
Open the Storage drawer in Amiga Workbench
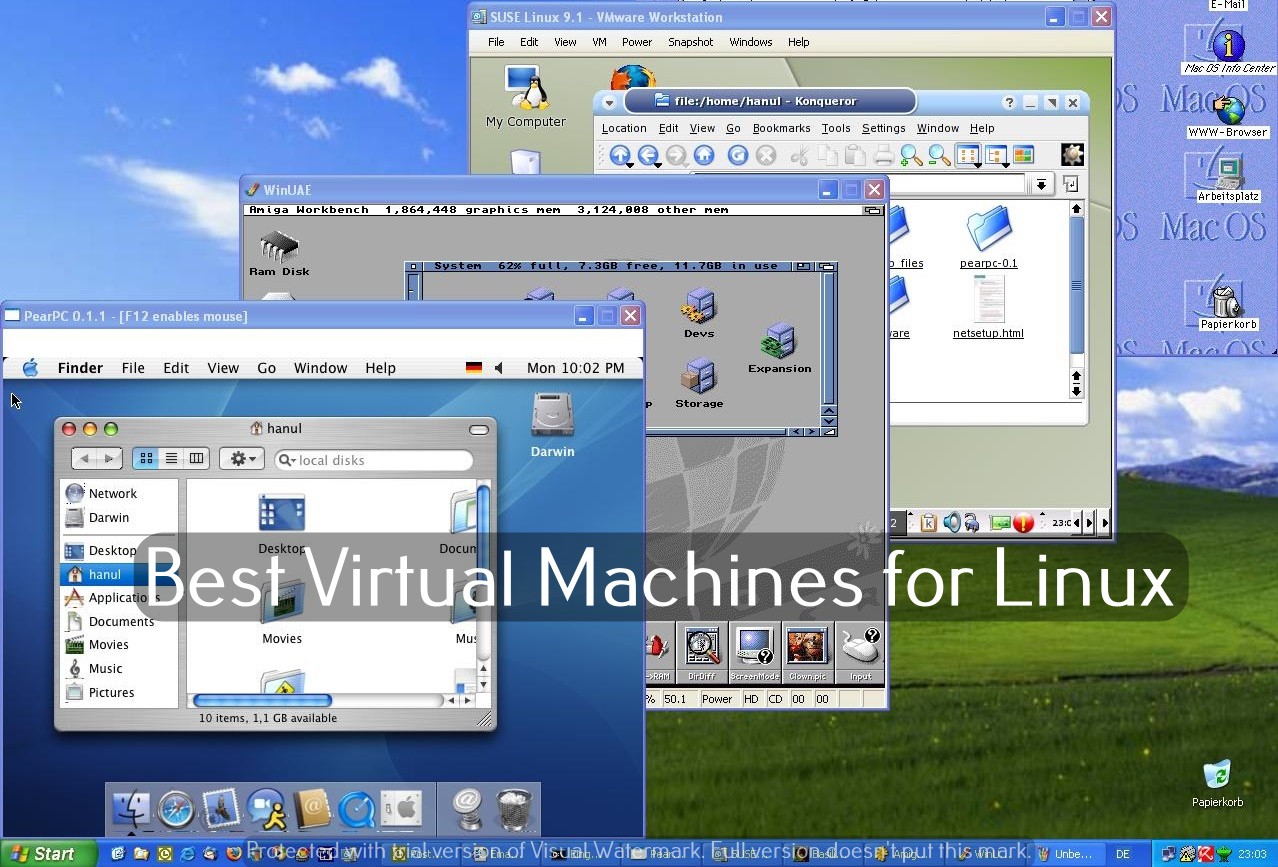pyautogui.click(x=699, y=383)
